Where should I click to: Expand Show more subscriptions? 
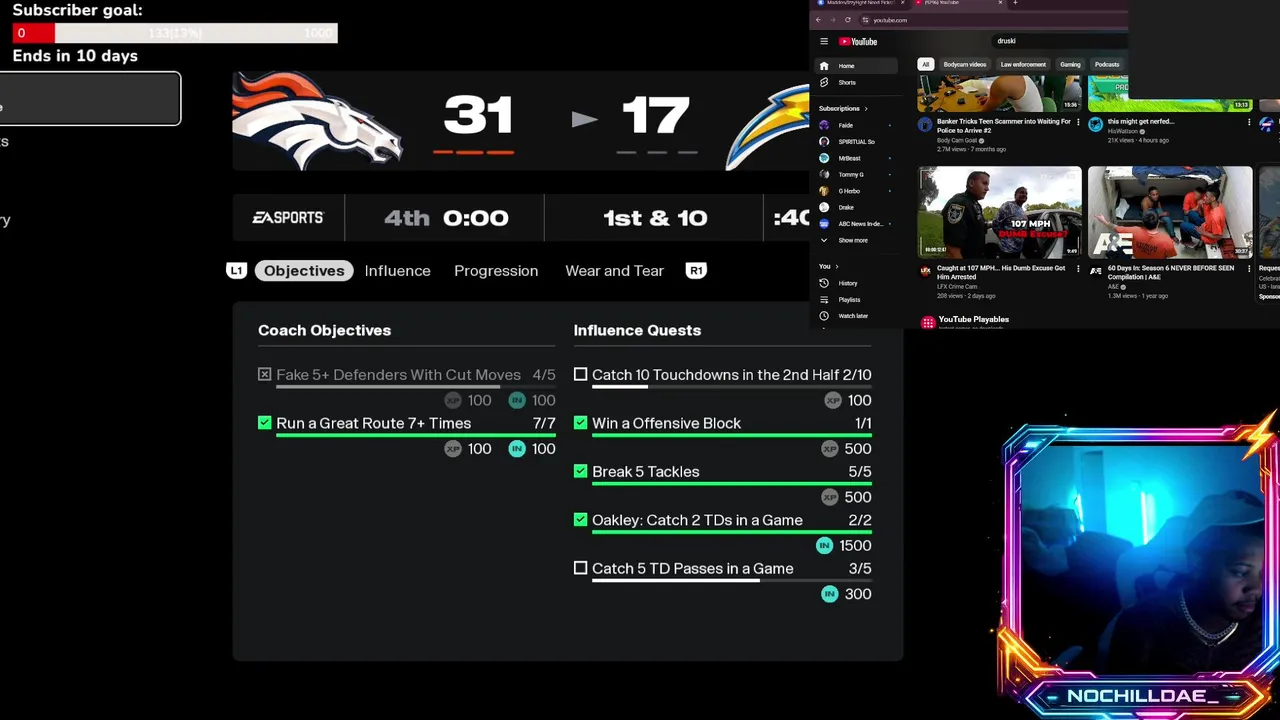tap(845, 240)
